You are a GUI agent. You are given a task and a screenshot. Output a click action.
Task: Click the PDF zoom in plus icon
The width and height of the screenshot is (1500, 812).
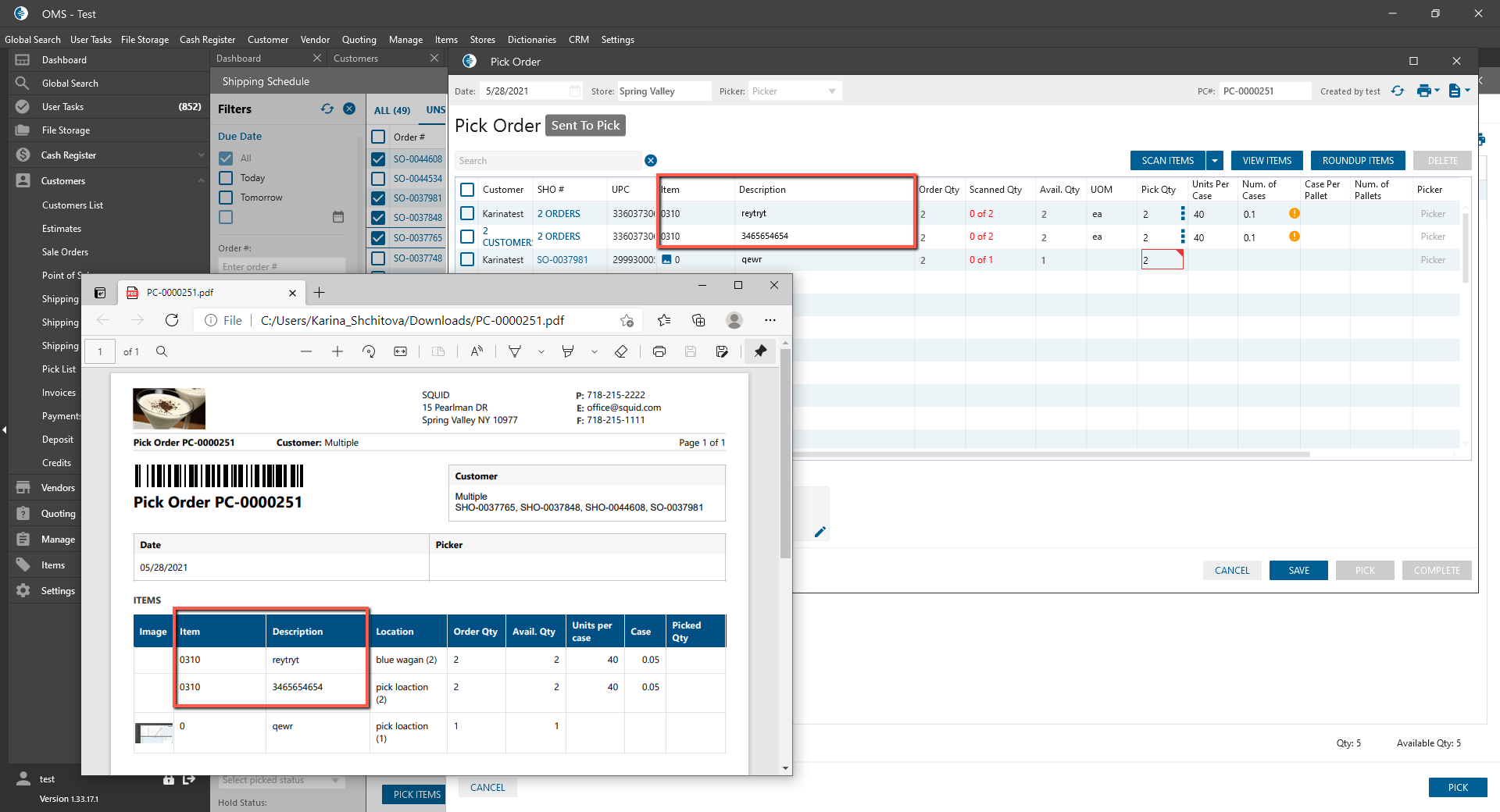pyautogui.click(x=337, y=352)
